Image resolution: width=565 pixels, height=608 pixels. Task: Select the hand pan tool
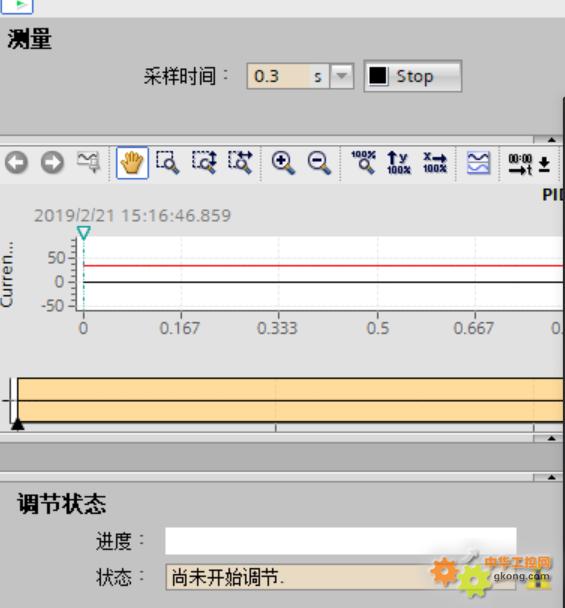point(132,163)
